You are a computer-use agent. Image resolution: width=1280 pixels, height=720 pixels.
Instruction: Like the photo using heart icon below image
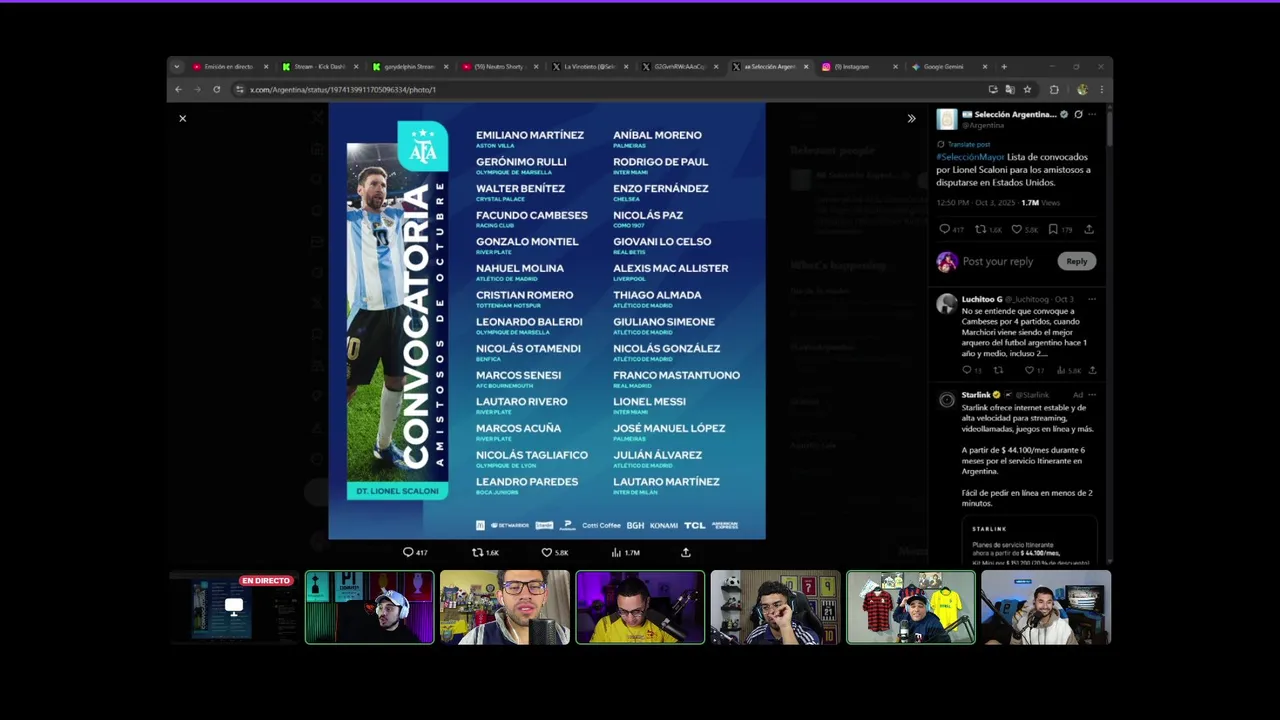coord(547,552)
